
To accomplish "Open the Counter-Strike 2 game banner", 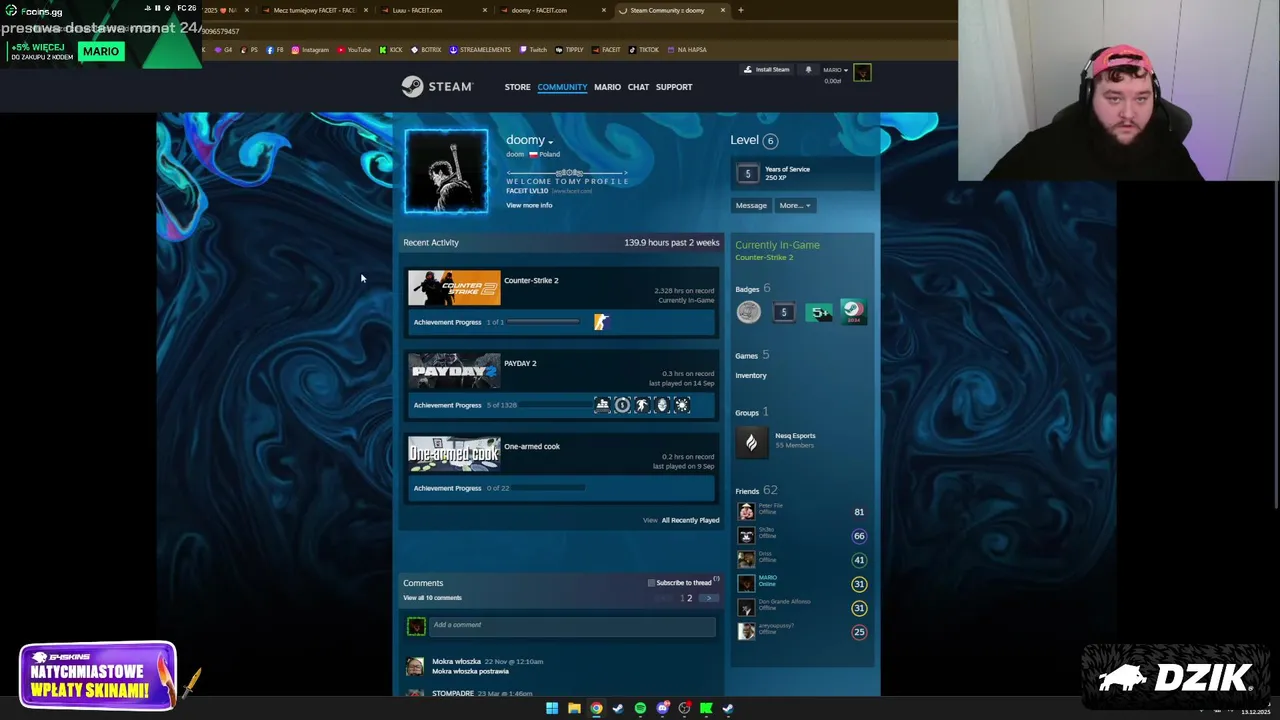I will [x=454, y=288].
